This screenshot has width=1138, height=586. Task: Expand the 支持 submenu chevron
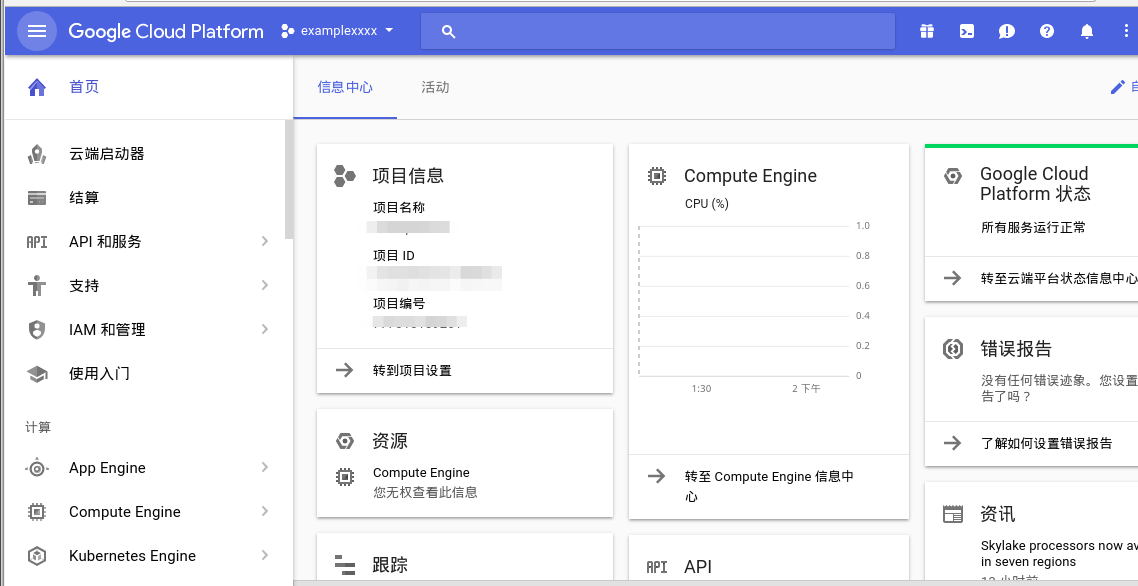click(x=265, y=285)
